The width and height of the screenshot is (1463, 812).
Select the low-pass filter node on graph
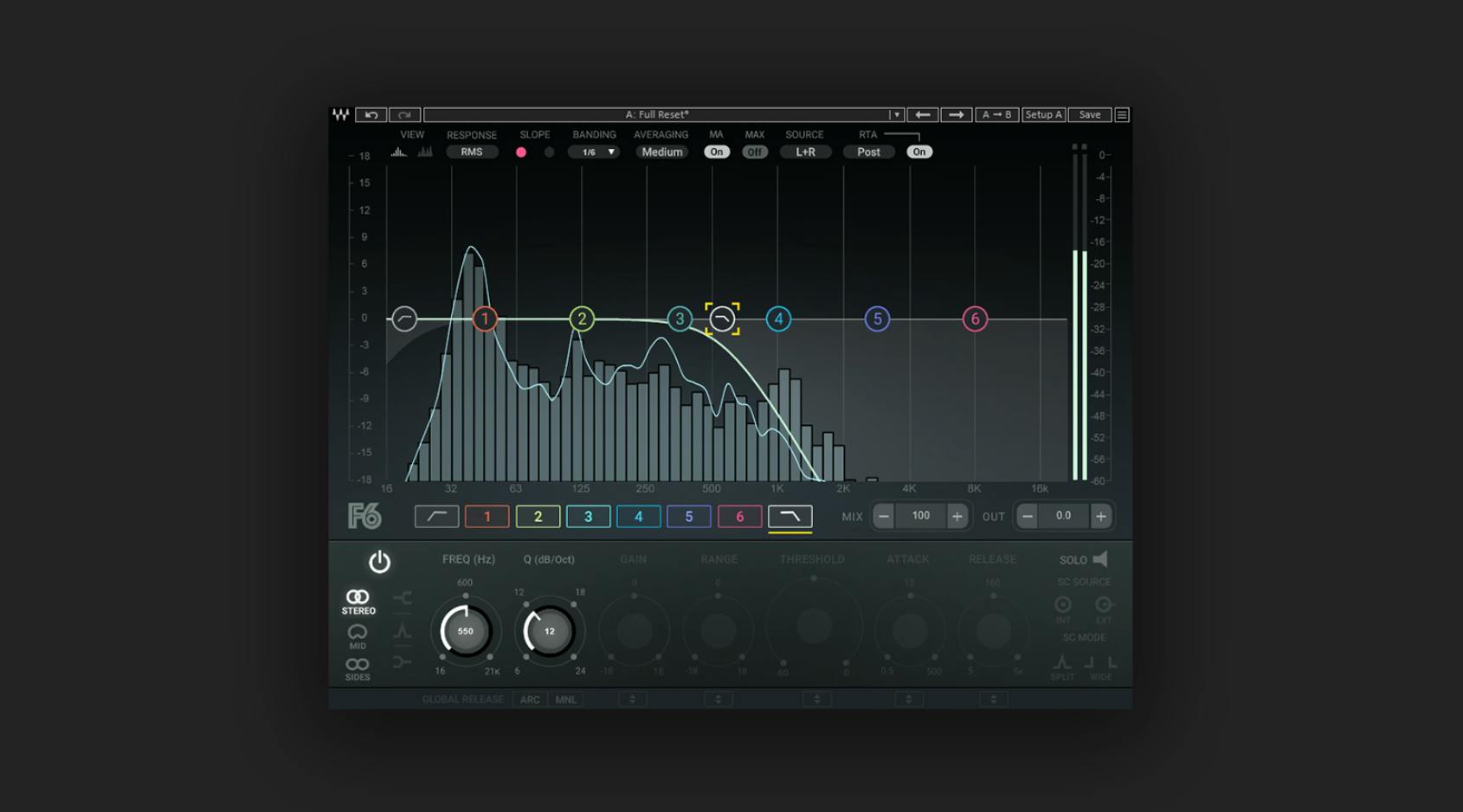coord(722,319)
